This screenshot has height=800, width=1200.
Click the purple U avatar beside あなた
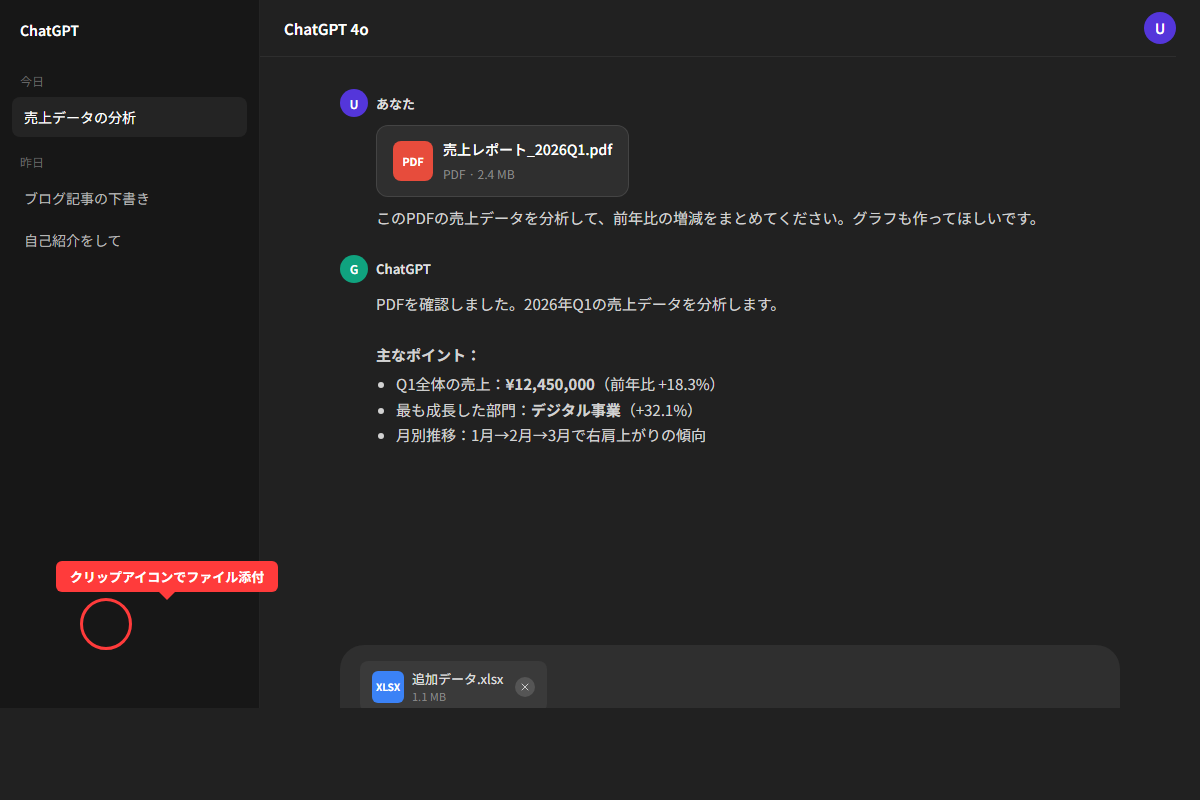click(353, 103)
